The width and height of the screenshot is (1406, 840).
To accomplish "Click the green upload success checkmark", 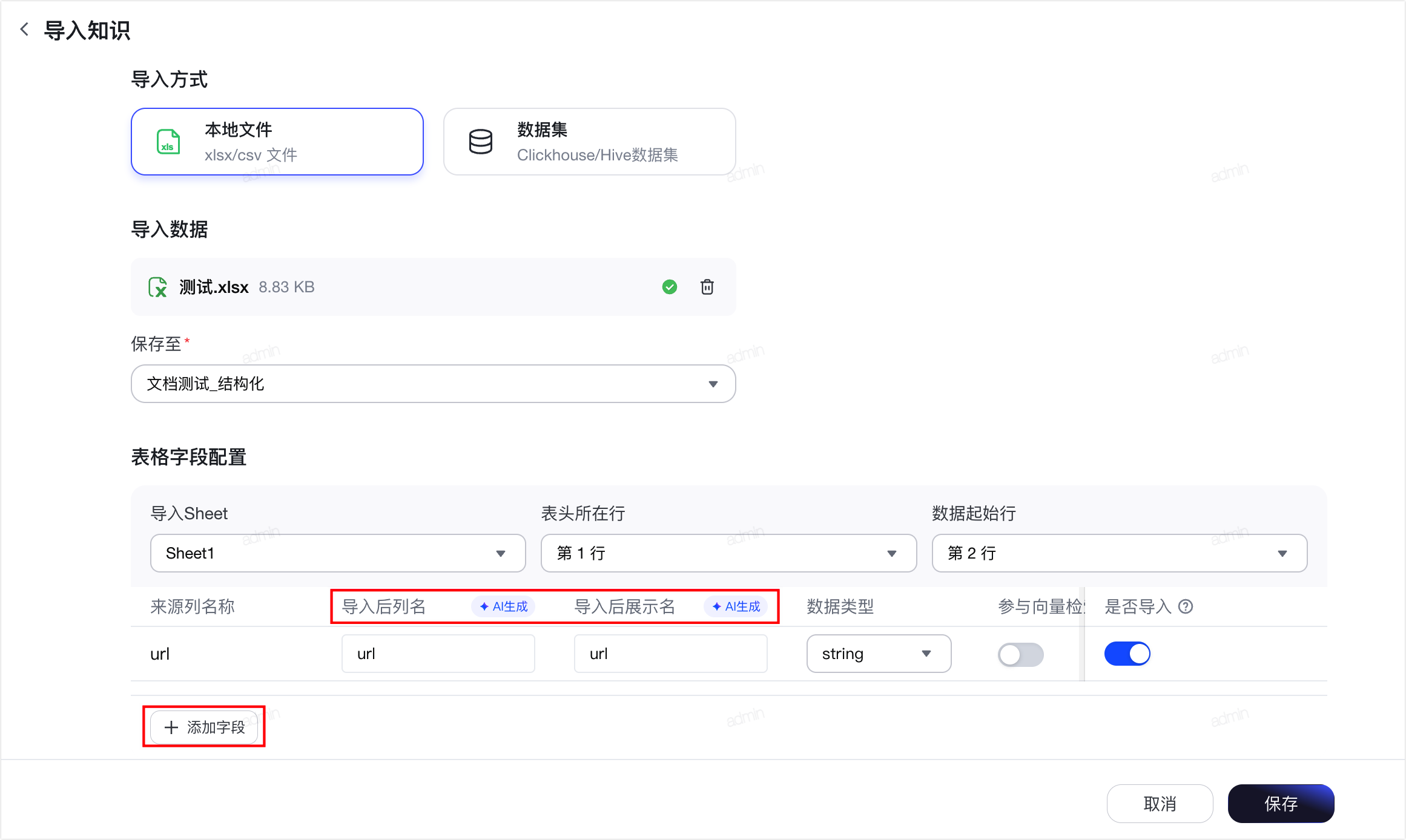I will (x=669, y=287).
